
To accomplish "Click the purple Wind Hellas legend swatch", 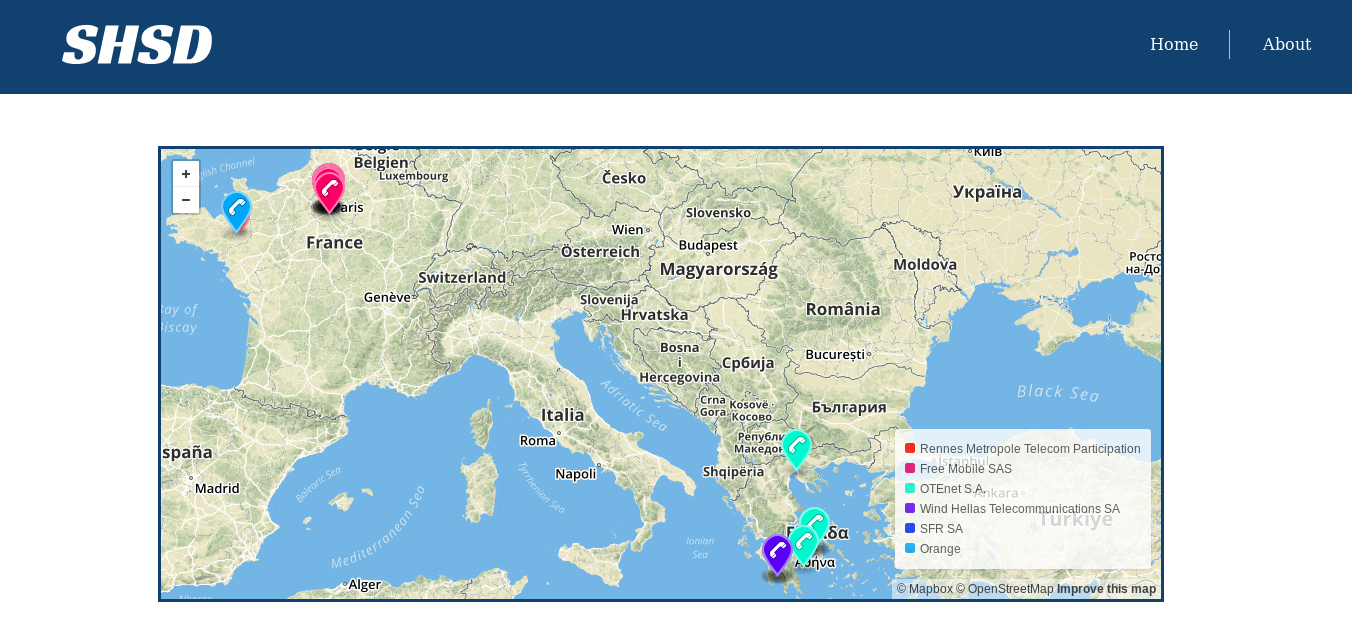I will [910, 508].
